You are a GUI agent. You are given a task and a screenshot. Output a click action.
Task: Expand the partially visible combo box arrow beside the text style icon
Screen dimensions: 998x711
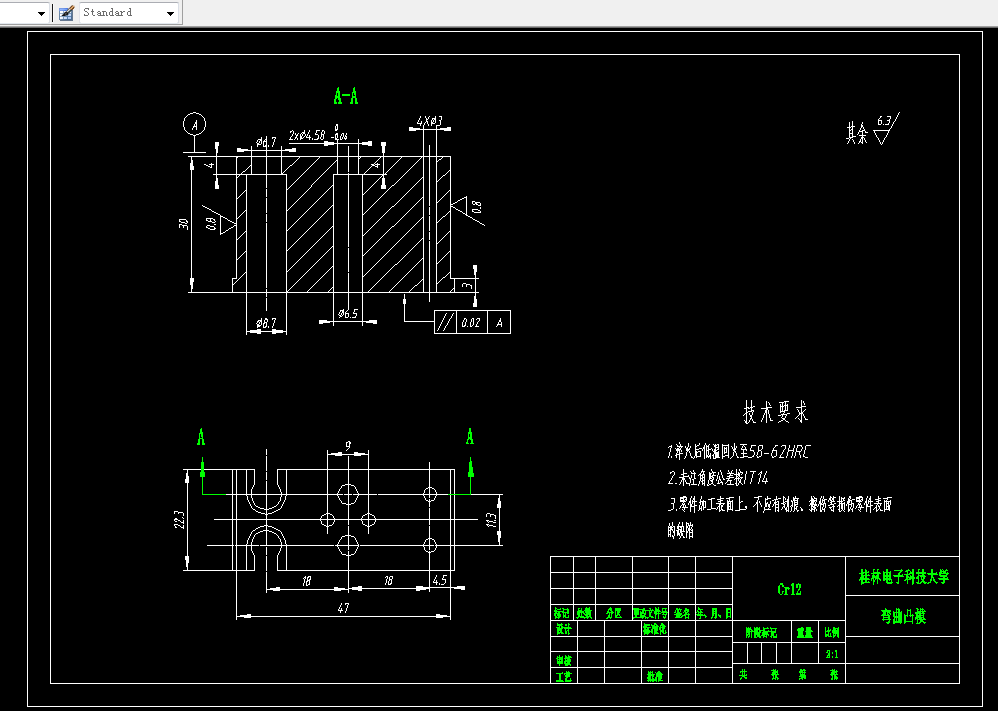(x=41, y=13)
